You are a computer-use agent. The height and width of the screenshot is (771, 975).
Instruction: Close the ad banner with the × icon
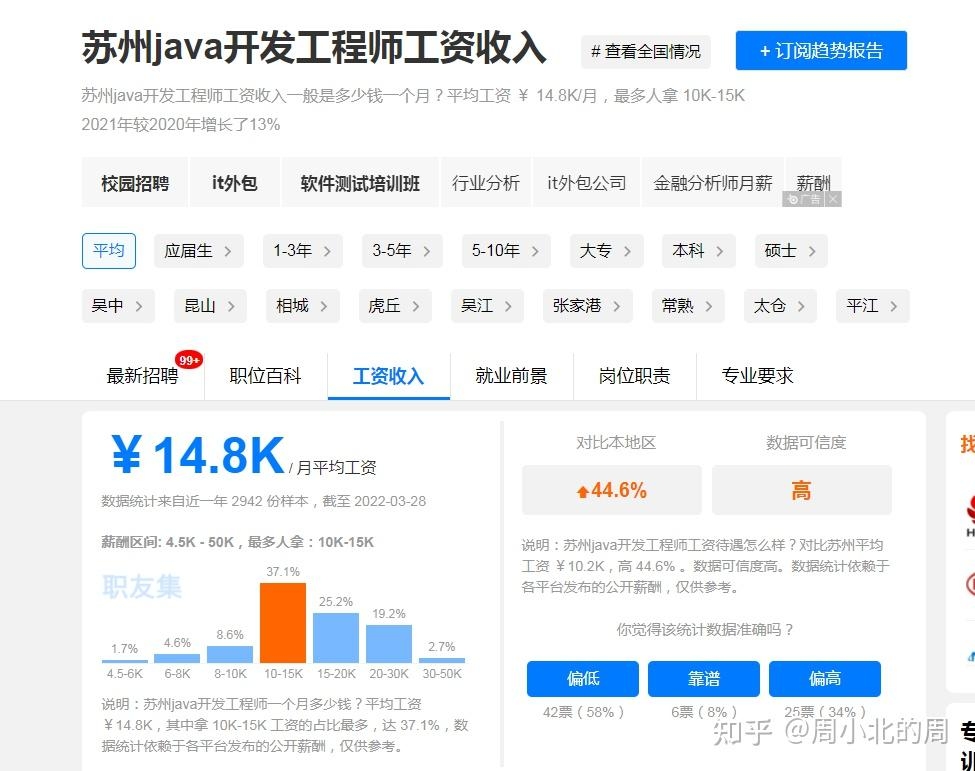(x=834, y=198)
